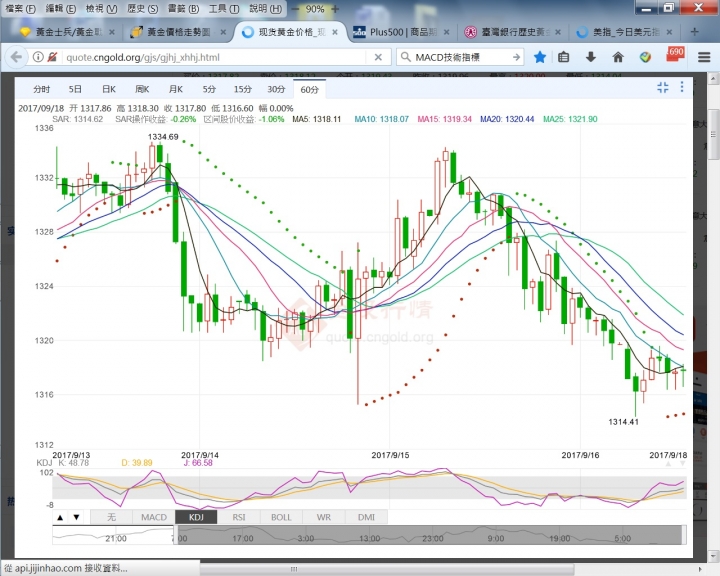
Task: Bookmark this page with the star icon
Action: coord(540,57)
